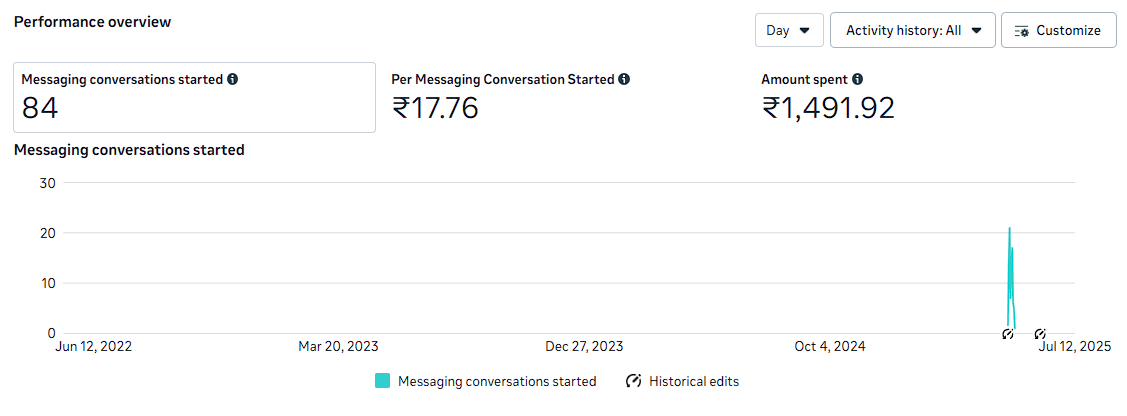This screenshot has height=416, width=1127.
Task: Expand the Activity history: All dropdown
Action: tap(913, 30)
